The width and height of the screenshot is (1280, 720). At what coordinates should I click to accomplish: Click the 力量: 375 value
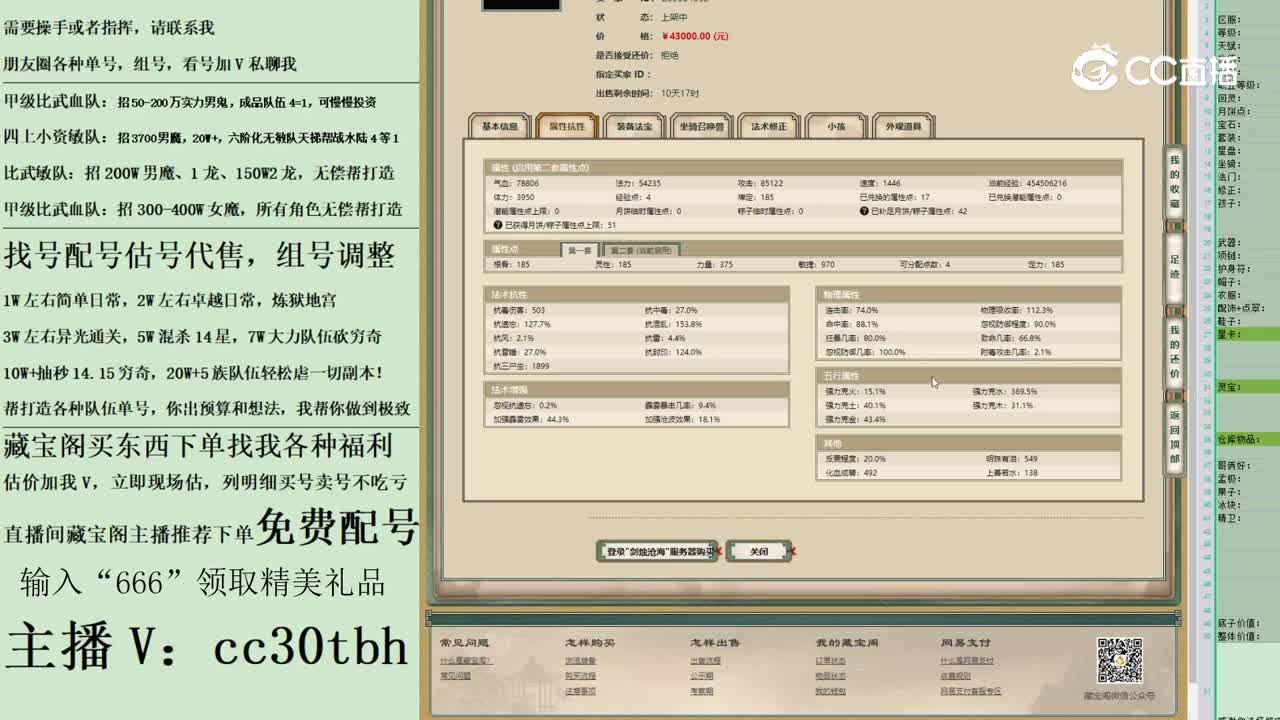click(x=712, y=265)
